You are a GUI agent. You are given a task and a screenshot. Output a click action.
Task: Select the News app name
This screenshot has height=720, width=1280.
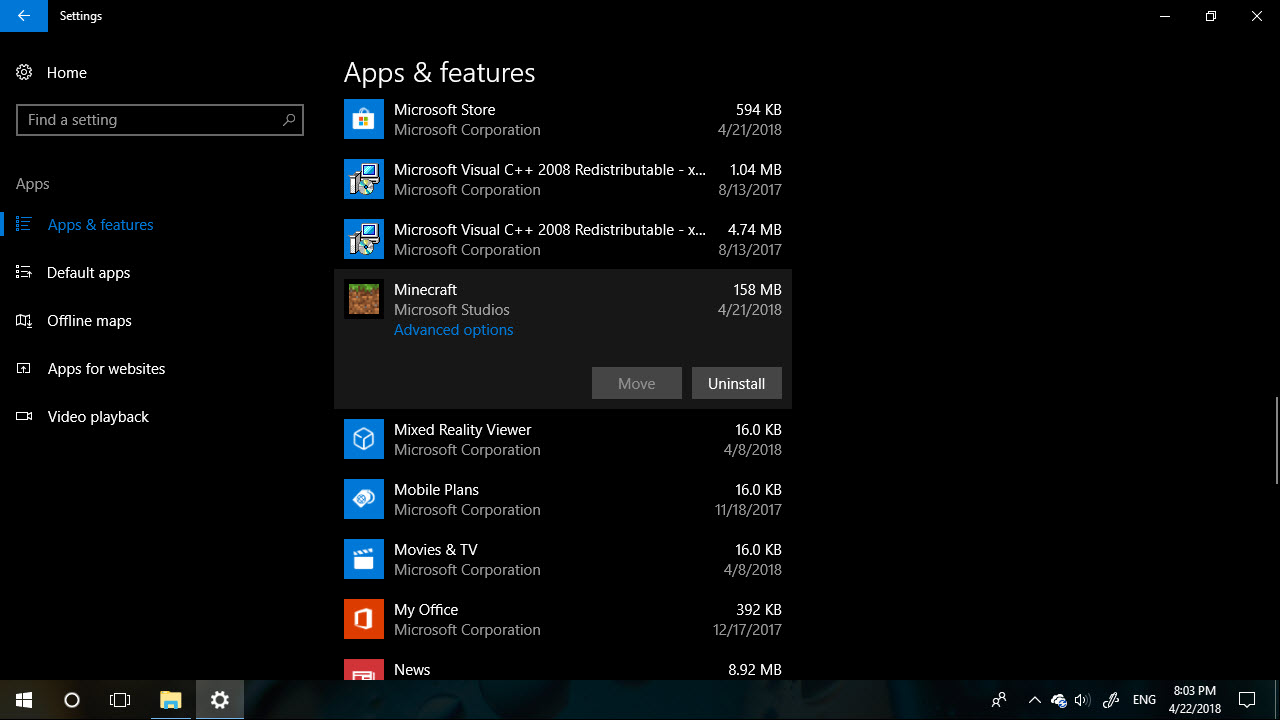412,670
